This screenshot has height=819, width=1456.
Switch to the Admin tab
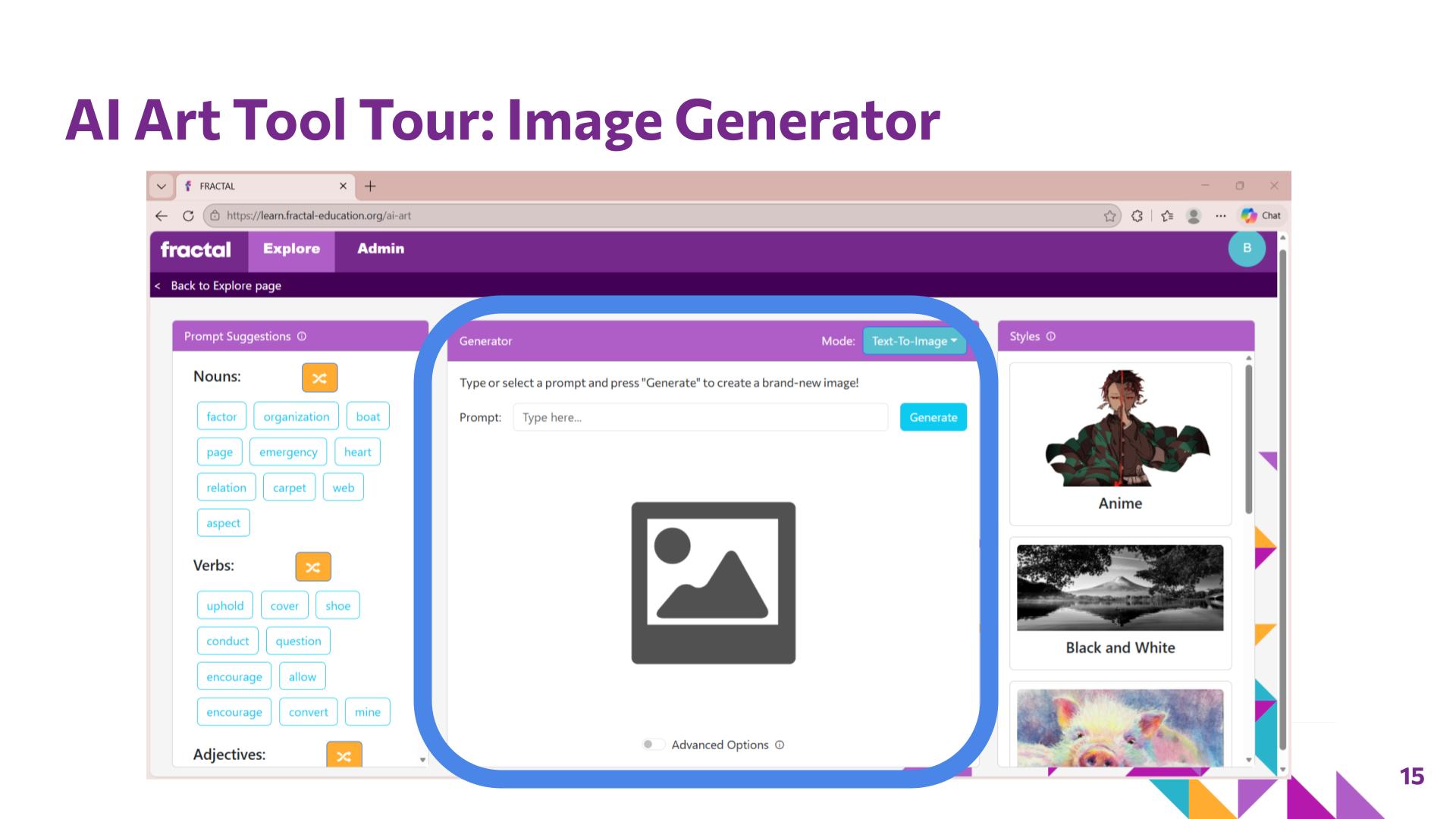[x=381, y=249]
